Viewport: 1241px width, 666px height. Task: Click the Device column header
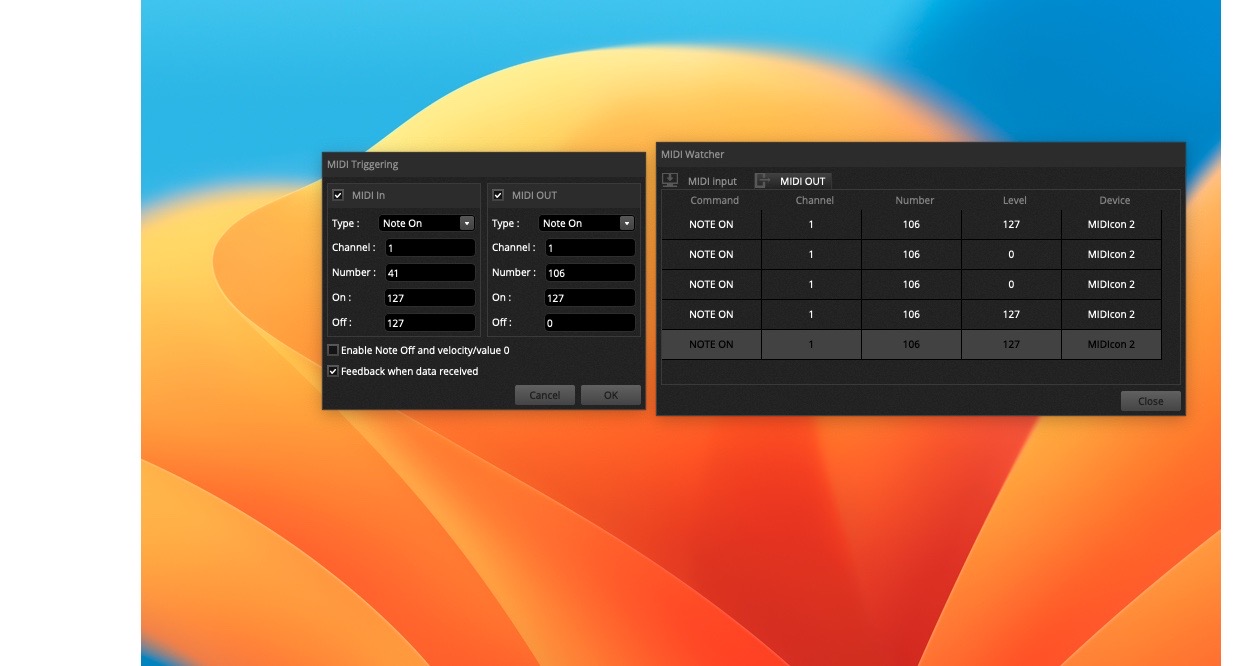[1115, 200]
